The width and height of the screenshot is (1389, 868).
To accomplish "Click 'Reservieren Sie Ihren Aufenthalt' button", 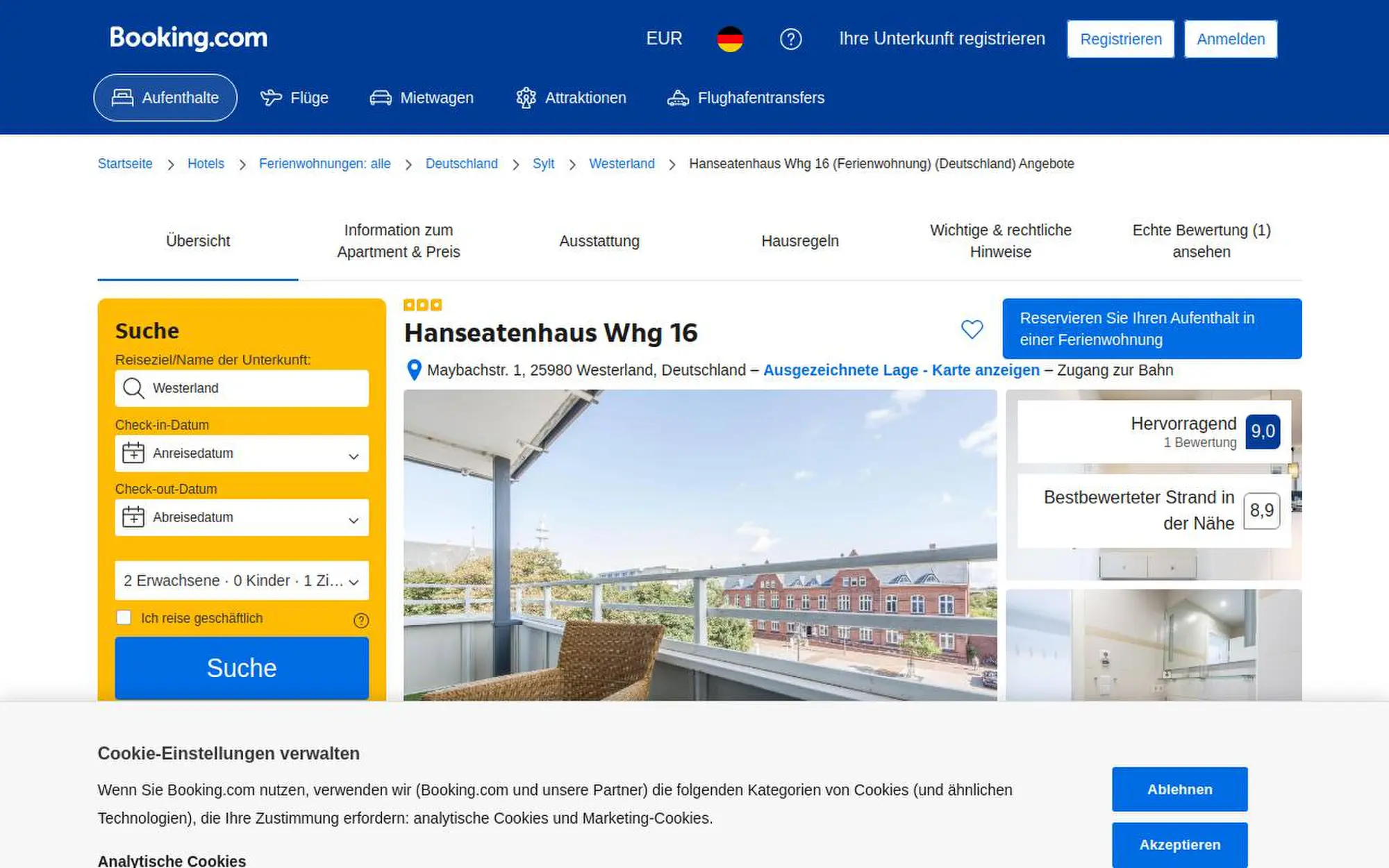I will tap(1152, 328).
